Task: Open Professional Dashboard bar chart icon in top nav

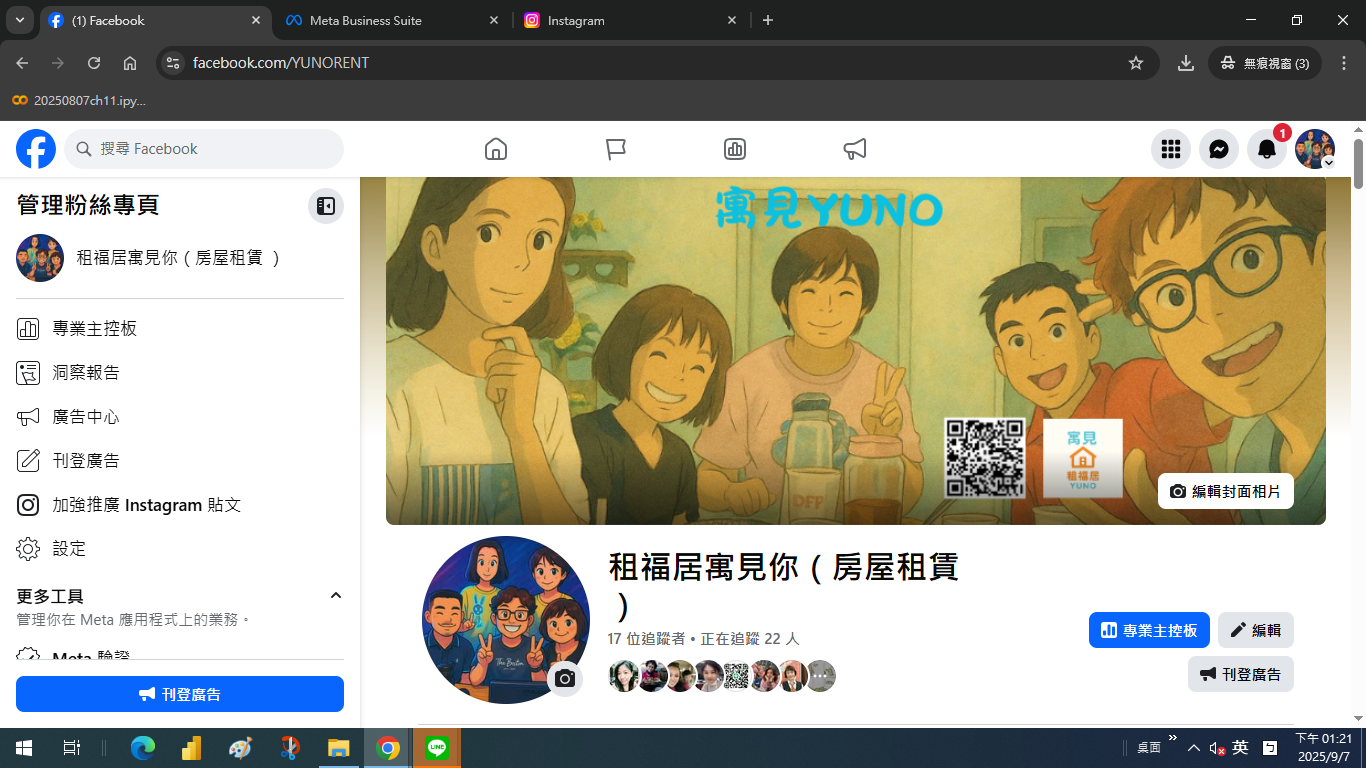Action: [x=735, y=149]
